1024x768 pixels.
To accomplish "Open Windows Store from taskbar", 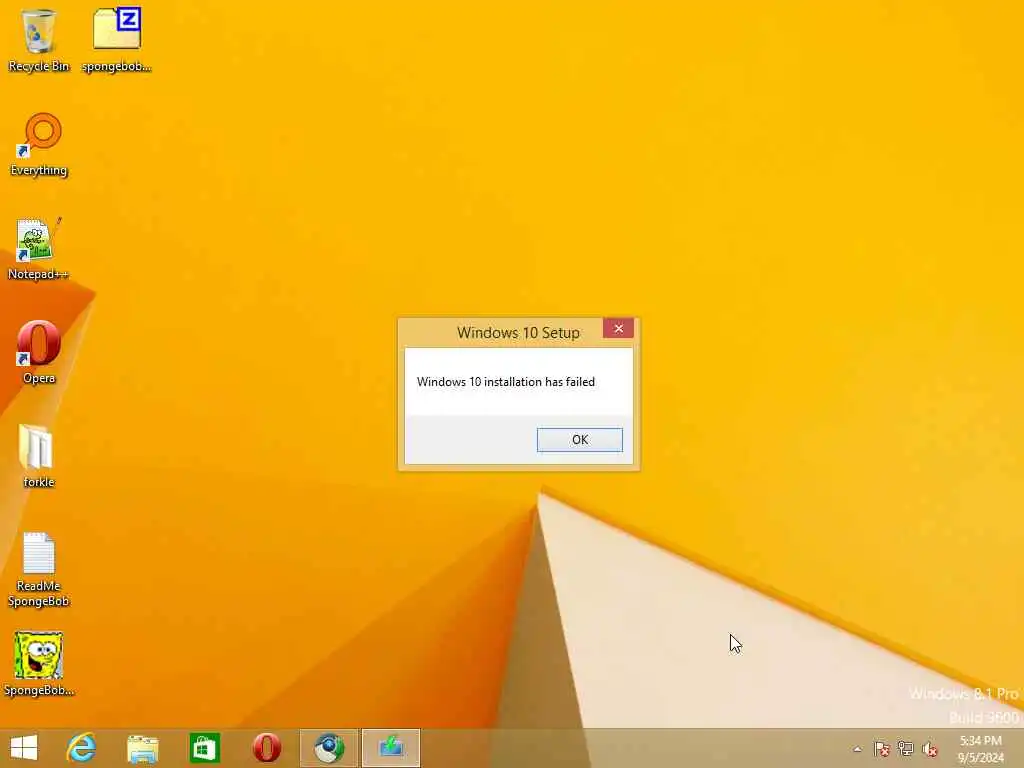I will 204,748.
